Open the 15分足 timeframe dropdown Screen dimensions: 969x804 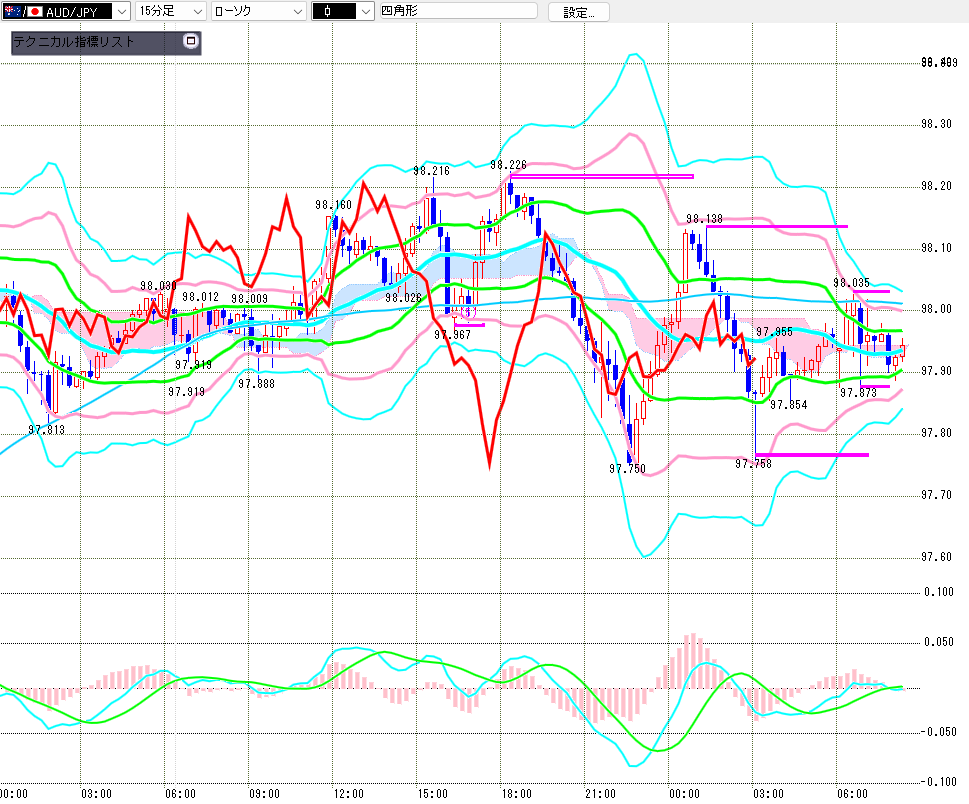coord(196,12)
